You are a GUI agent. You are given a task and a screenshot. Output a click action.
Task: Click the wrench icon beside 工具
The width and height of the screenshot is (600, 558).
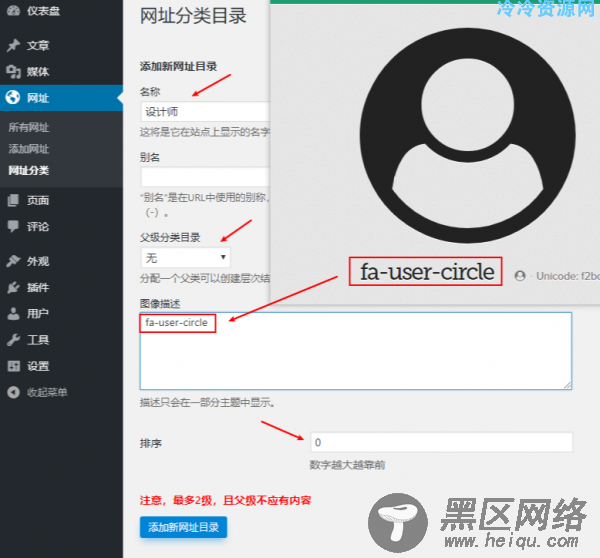(13, 340)
